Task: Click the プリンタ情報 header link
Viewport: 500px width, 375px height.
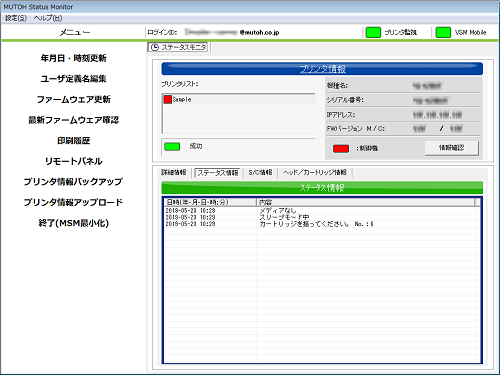Action: [x=322, y=69]
